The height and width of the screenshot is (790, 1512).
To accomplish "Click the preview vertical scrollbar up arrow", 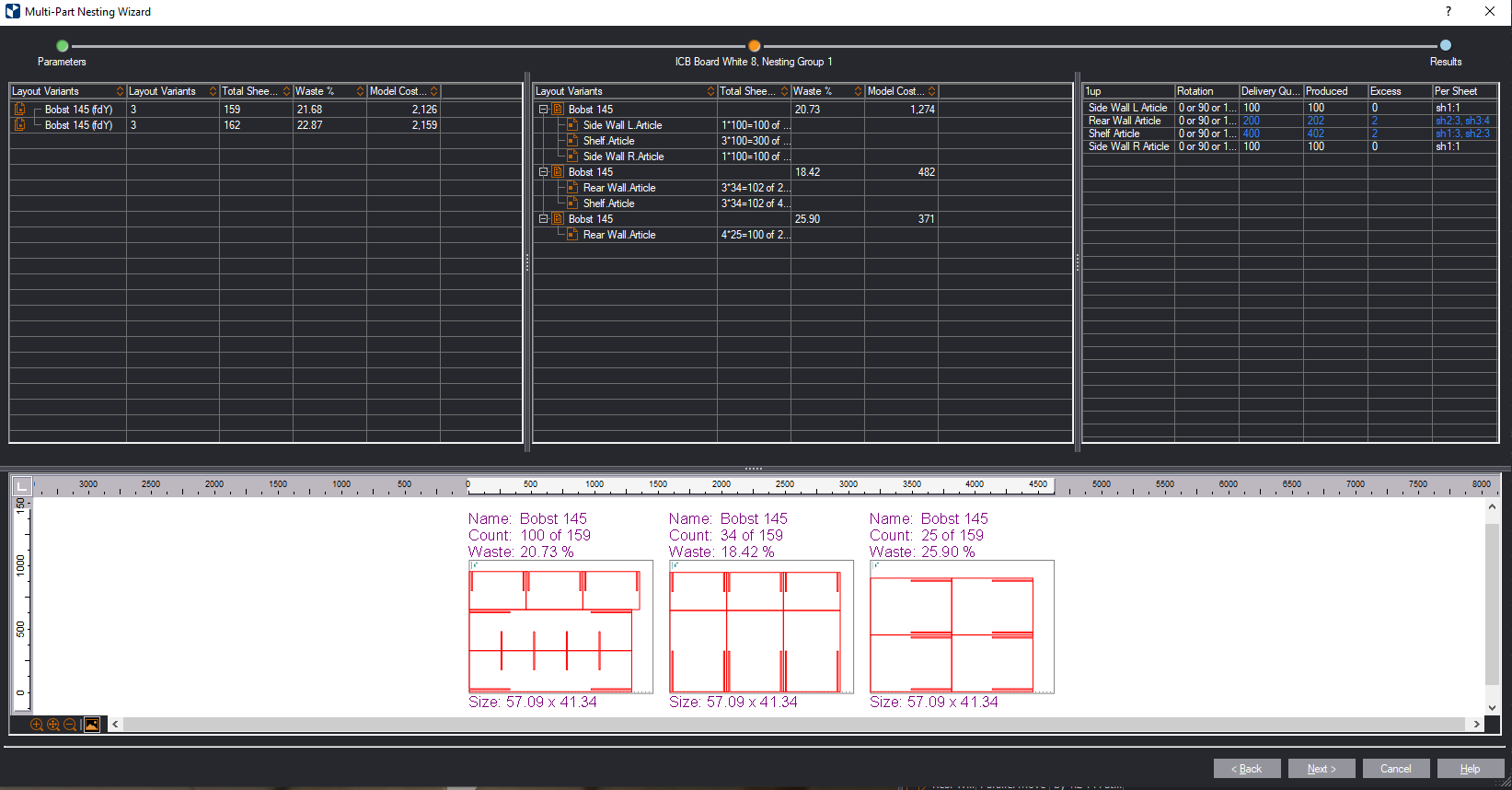I will pos(1493,506).
